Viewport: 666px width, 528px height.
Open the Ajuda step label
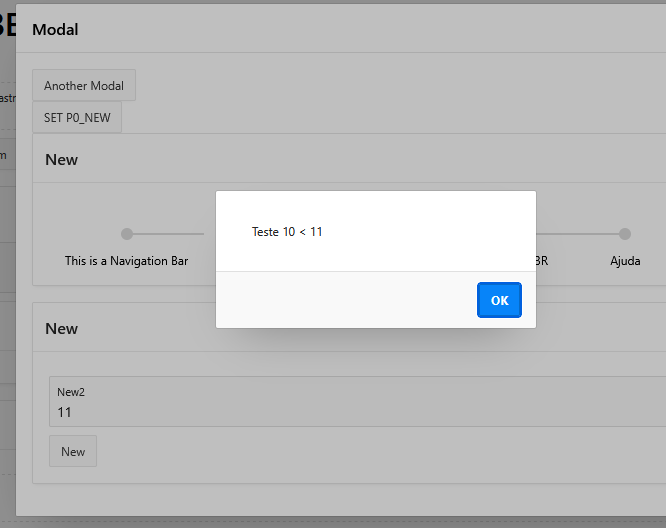click(625, 261)
